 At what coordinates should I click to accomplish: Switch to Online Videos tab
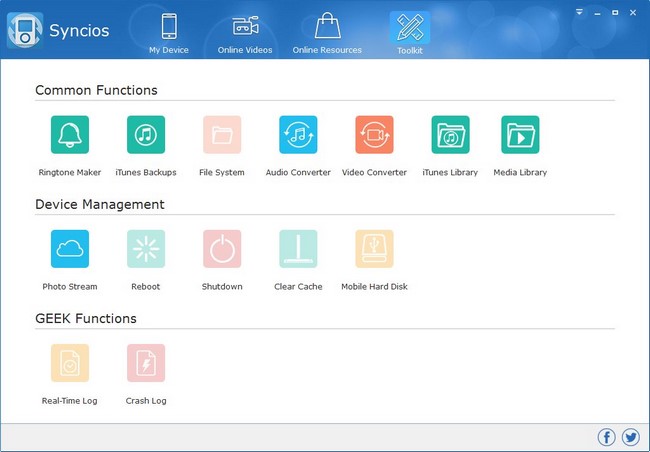point(245,34)
